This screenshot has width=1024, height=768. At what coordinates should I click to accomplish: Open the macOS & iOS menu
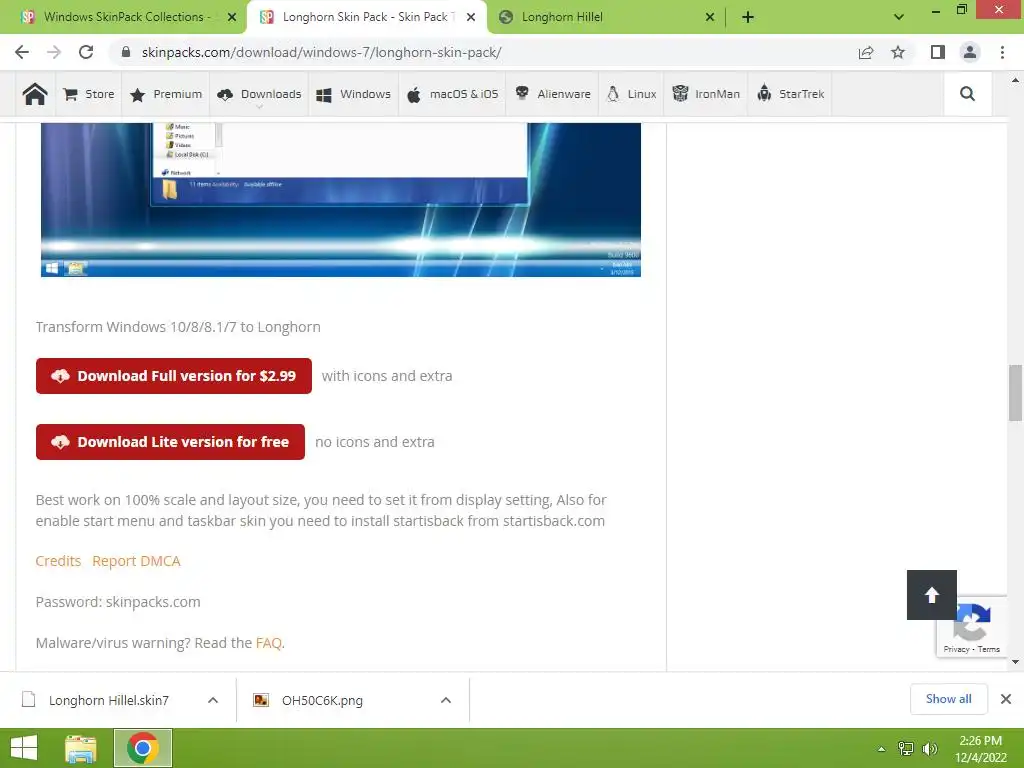(x=453, y=94)
